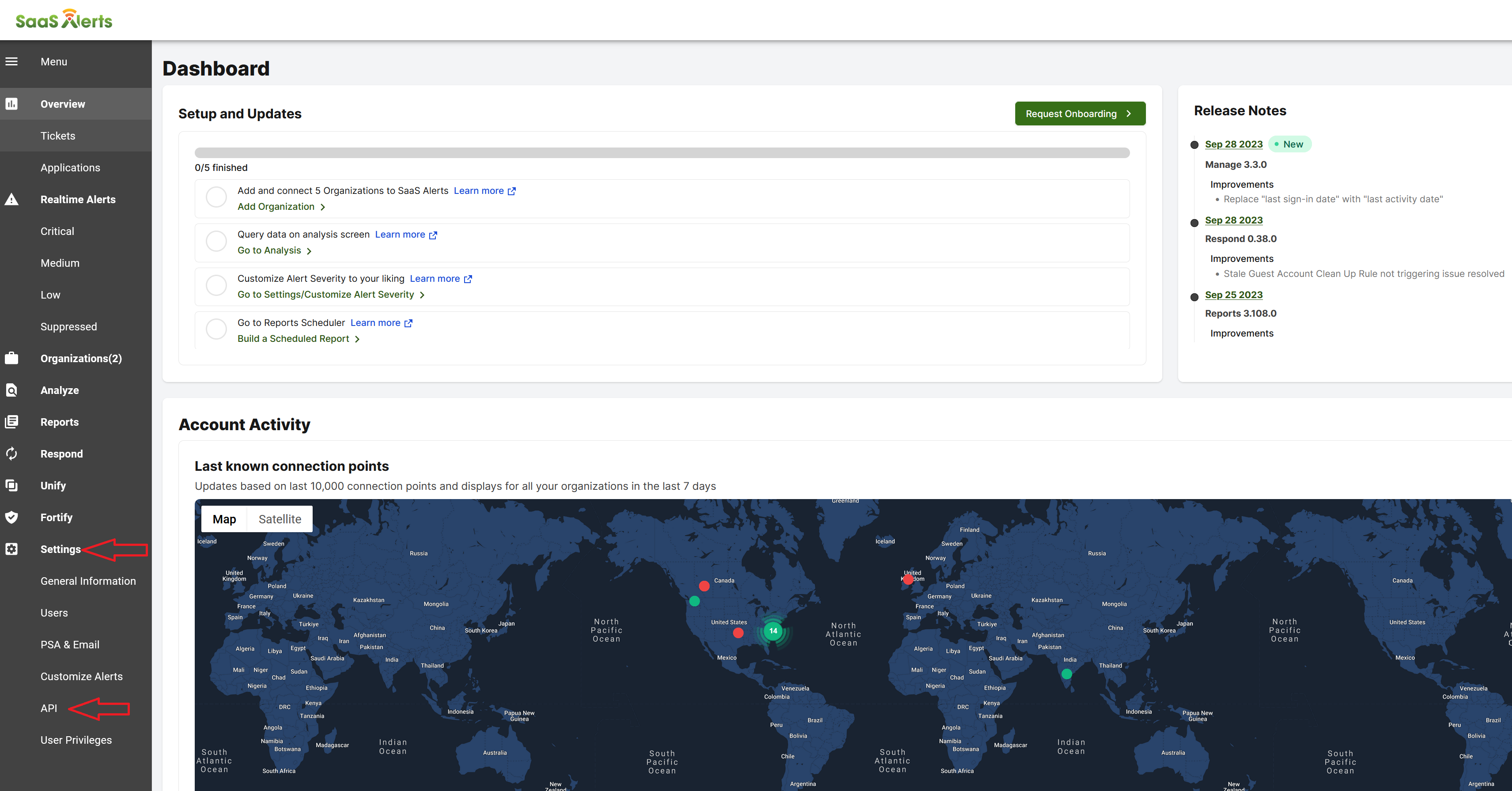
Task: Open the Sep 25 2023 release note
Action: point(1234,295)
